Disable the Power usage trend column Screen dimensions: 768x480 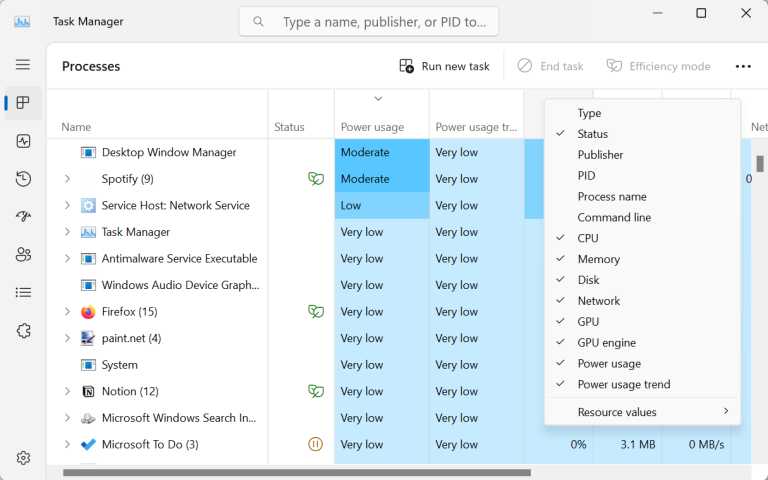click(x=623, y=385)
